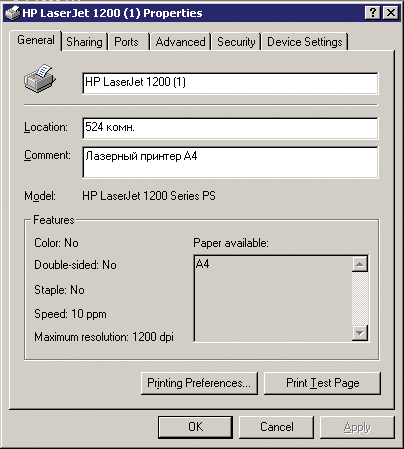This screenshot has width=404, height=449.
Task: Switch to the Sharing tab
Action: (x=84, y=42)
